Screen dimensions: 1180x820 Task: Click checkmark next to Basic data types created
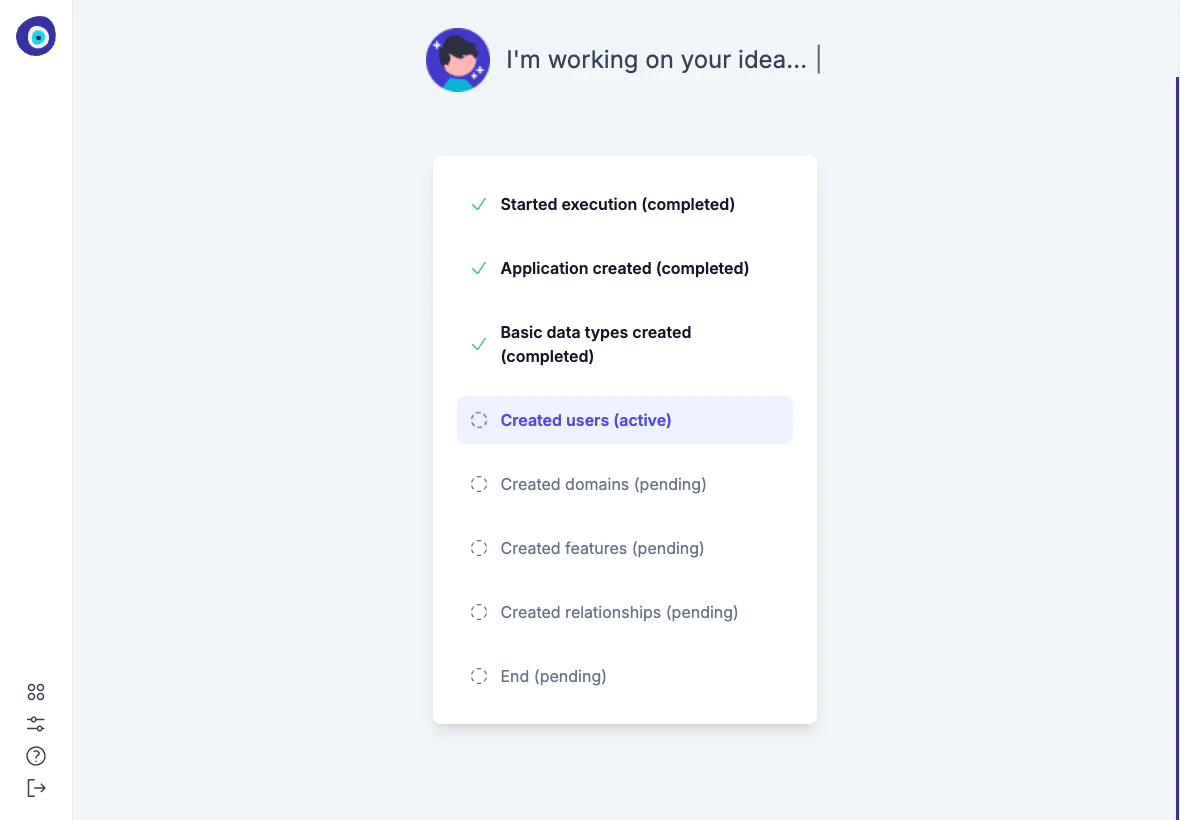(x=478, y=344)
